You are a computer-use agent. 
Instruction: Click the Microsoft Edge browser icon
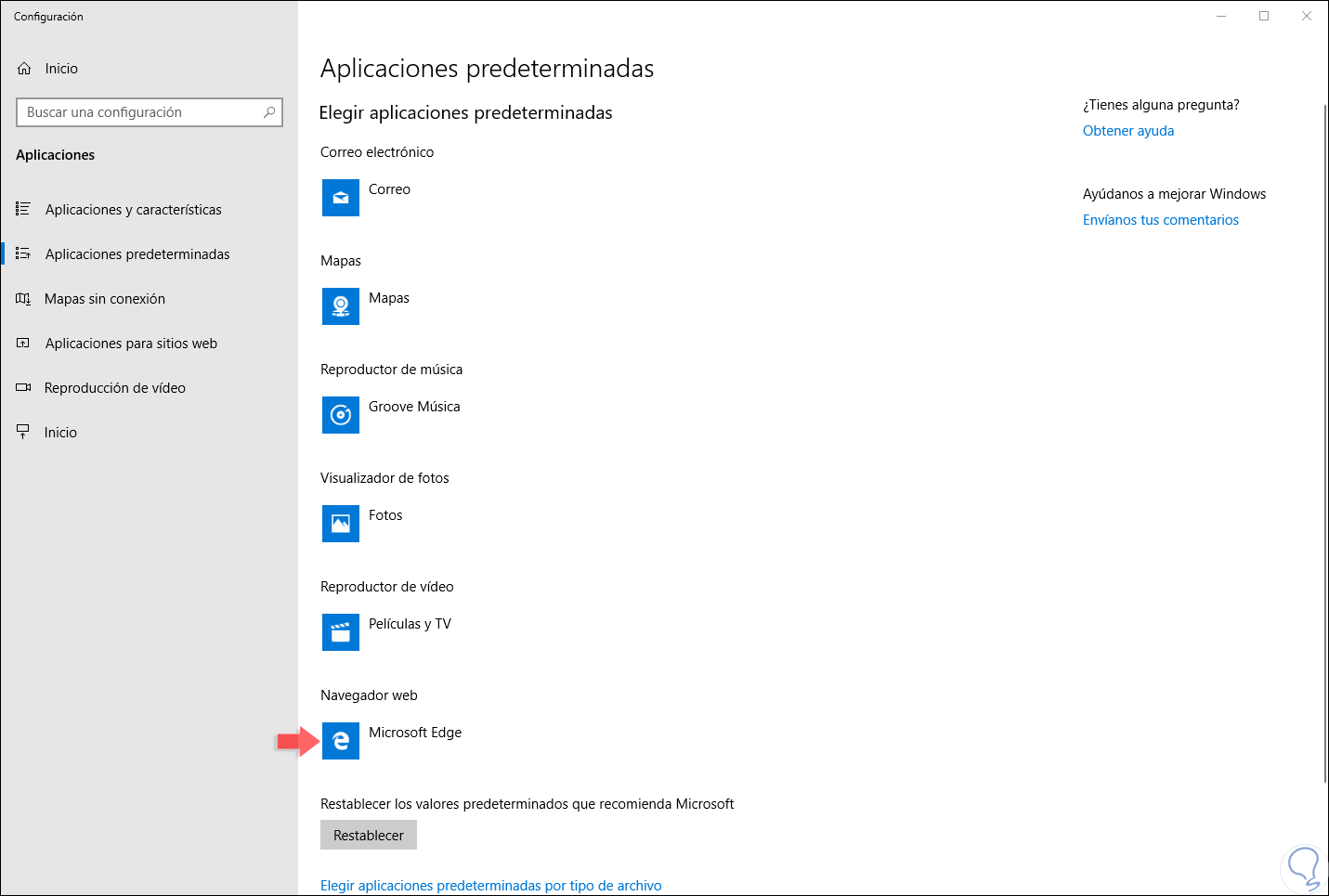(x=341, y=741)
